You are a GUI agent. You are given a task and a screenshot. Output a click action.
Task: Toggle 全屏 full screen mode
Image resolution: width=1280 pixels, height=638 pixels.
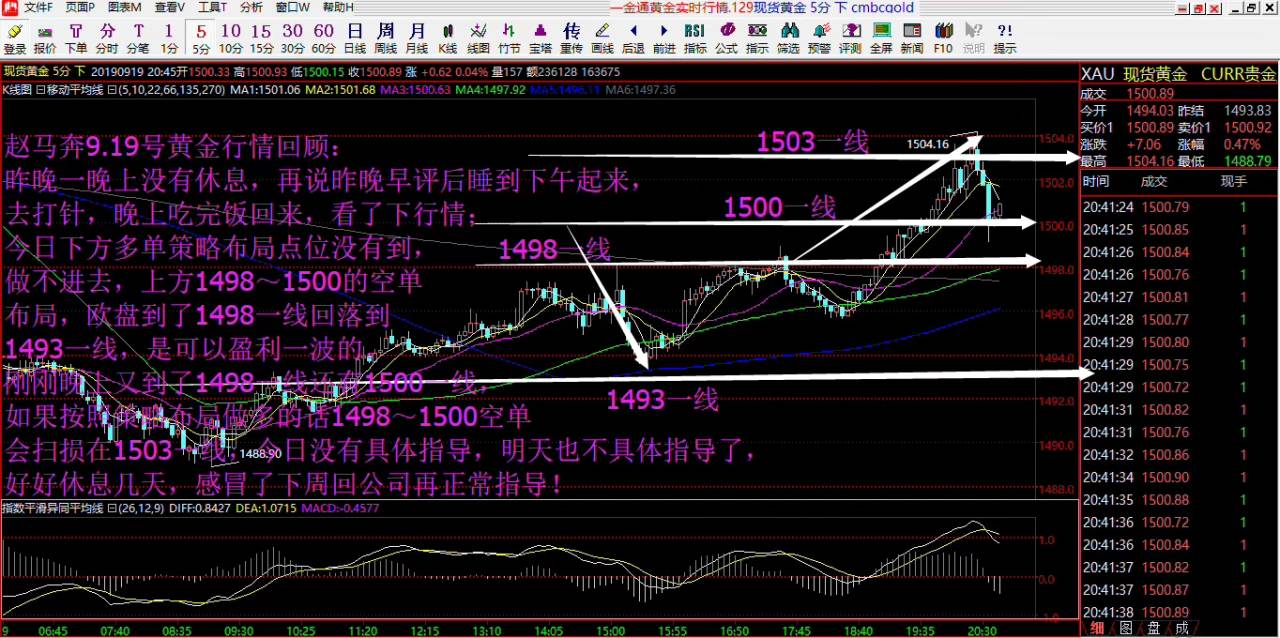coord(881,38)
